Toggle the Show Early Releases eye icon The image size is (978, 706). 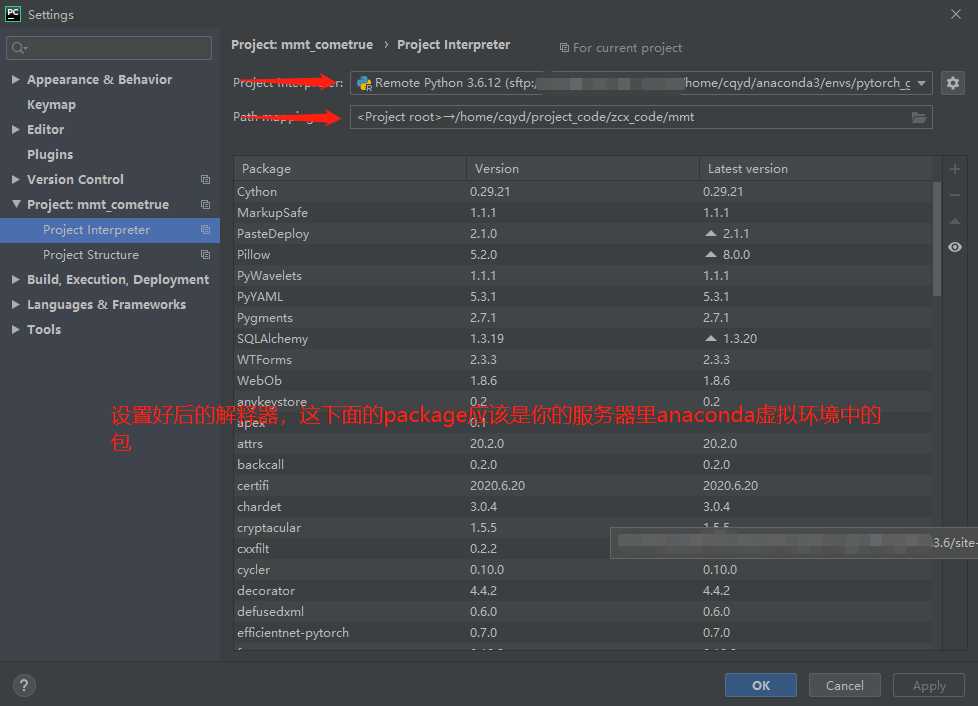tap(955, 247)
